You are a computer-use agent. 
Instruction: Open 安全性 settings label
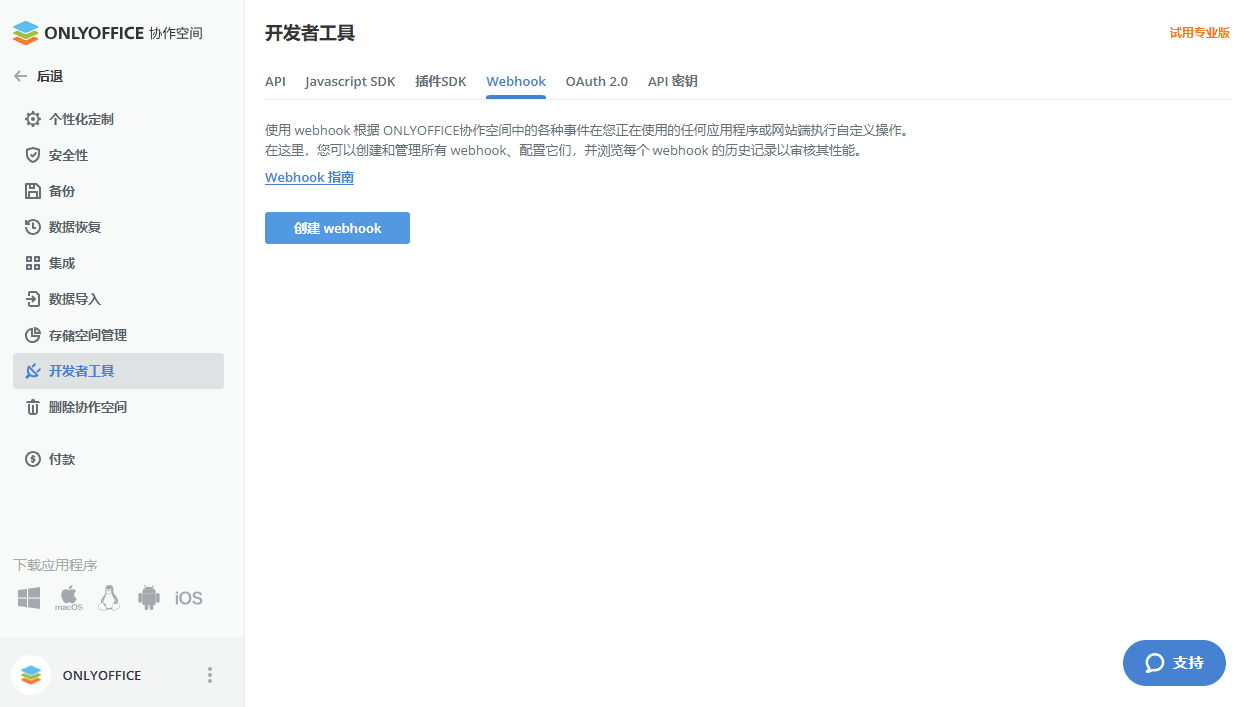(x=69, y=155)
